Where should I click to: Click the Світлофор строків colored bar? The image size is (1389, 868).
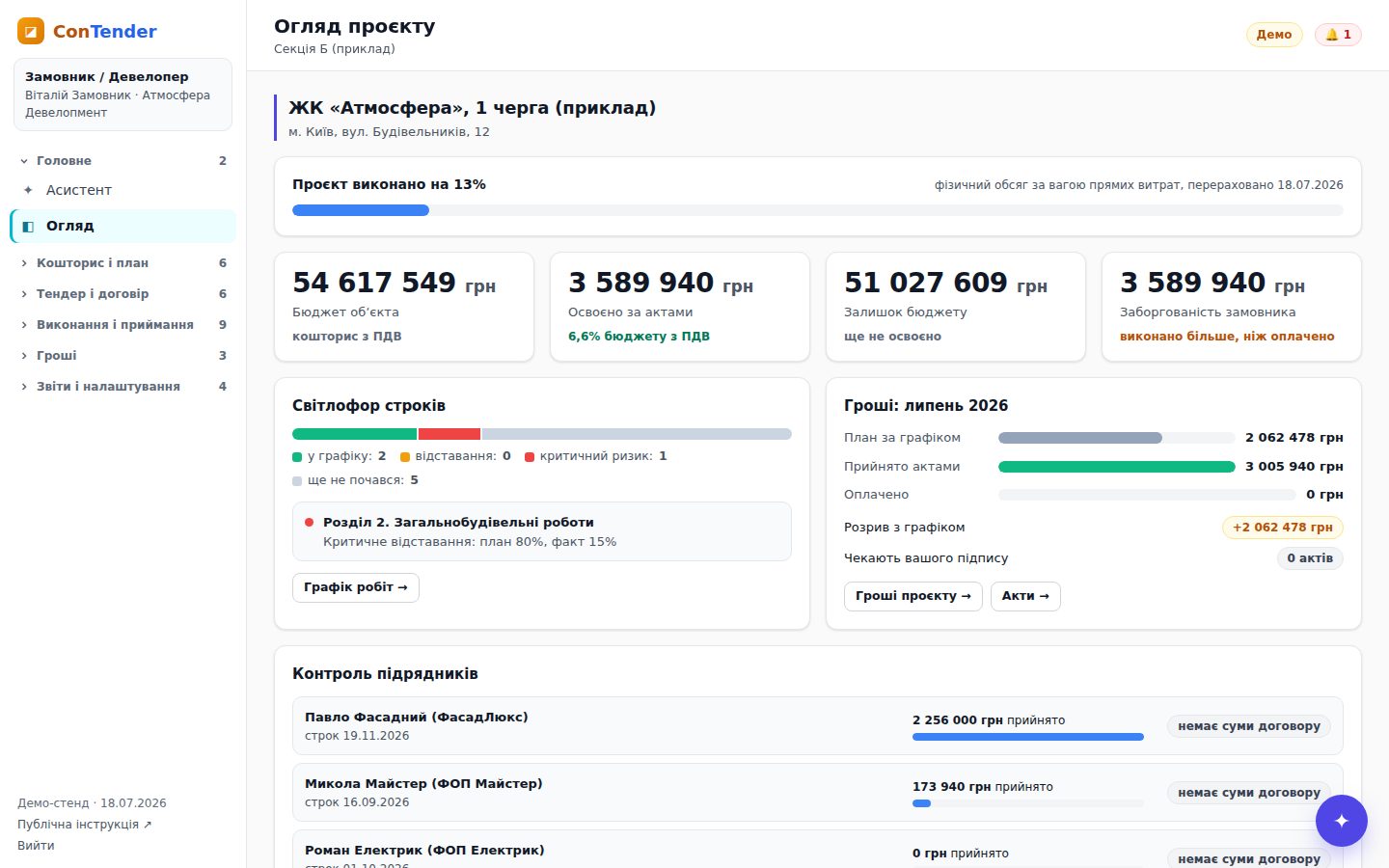point(542,434)
